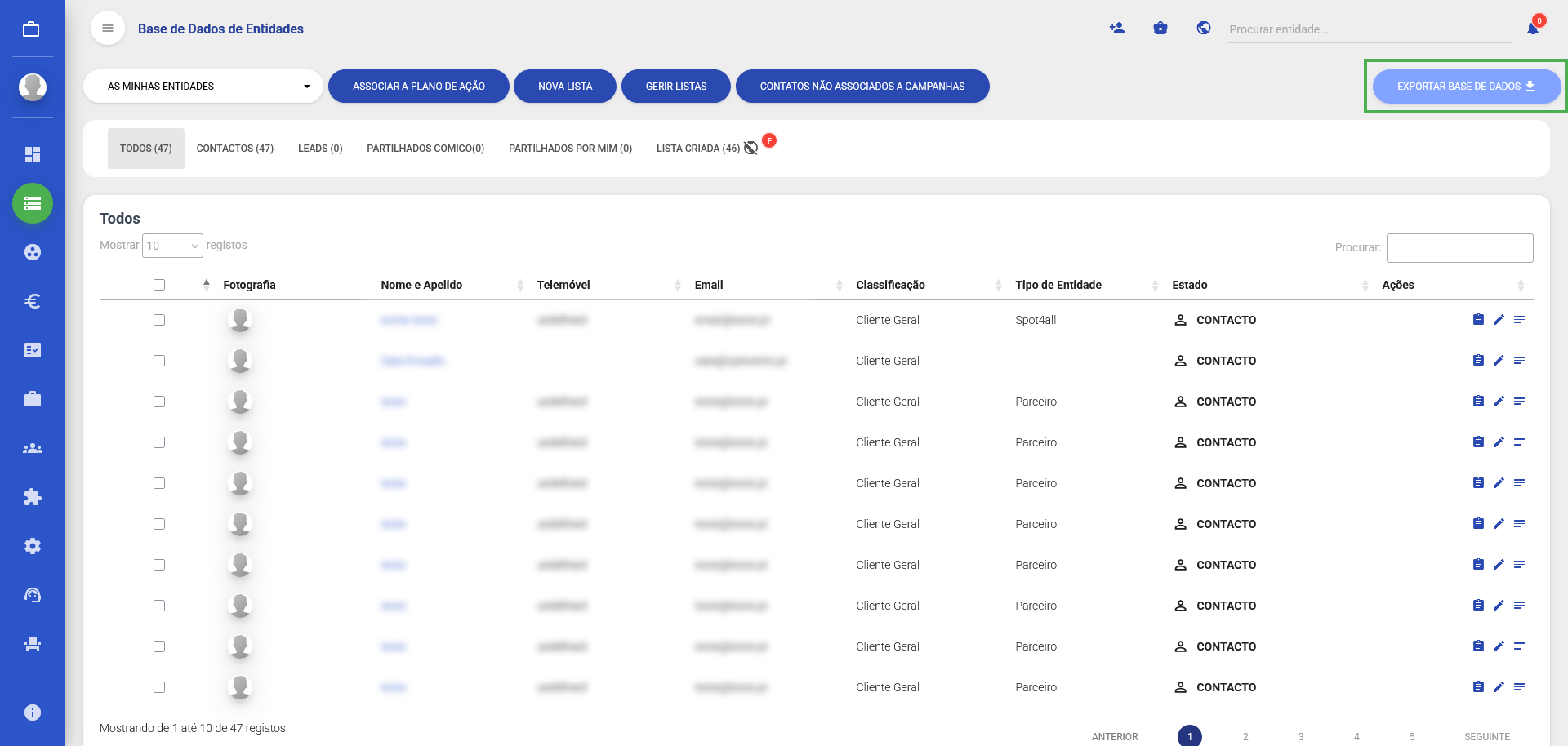The height and width of the screenshot is (746, 1568).
Task: Click the puzzle piece icon in sidebar
Action: (33, 497)
